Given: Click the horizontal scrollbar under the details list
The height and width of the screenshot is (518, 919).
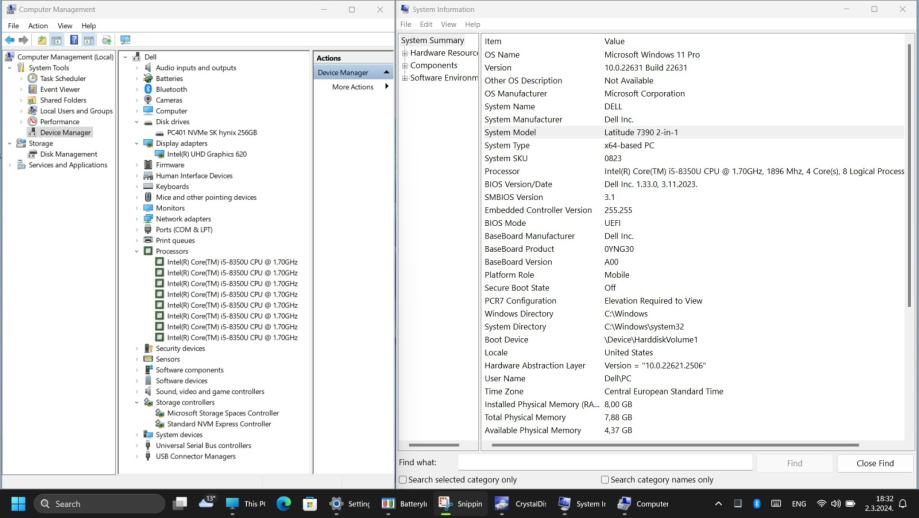Looking at the screenshot, I should (675, 445).
